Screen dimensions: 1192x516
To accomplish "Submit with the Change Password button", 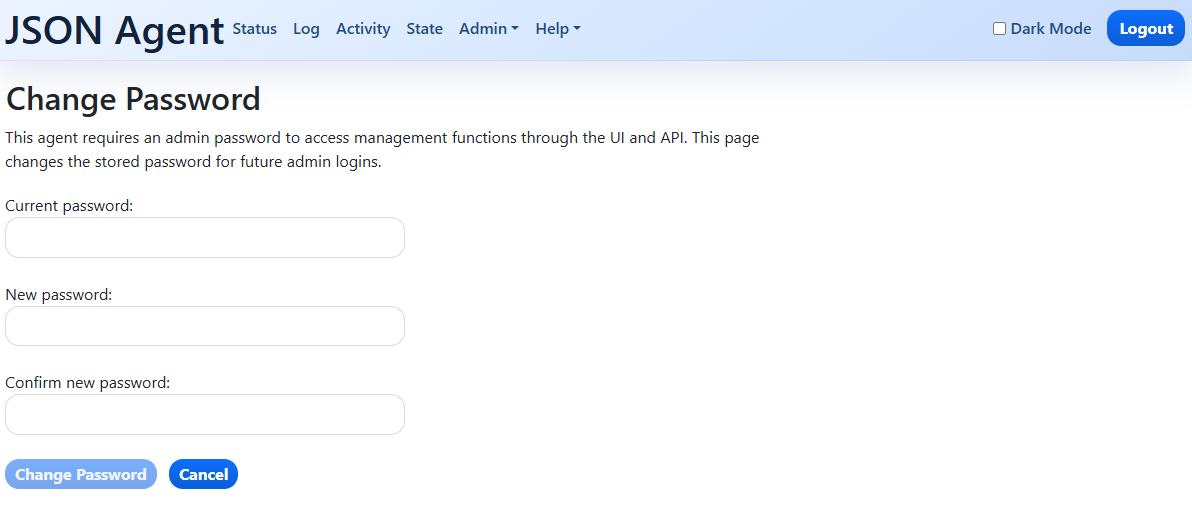I will point(81,474).
